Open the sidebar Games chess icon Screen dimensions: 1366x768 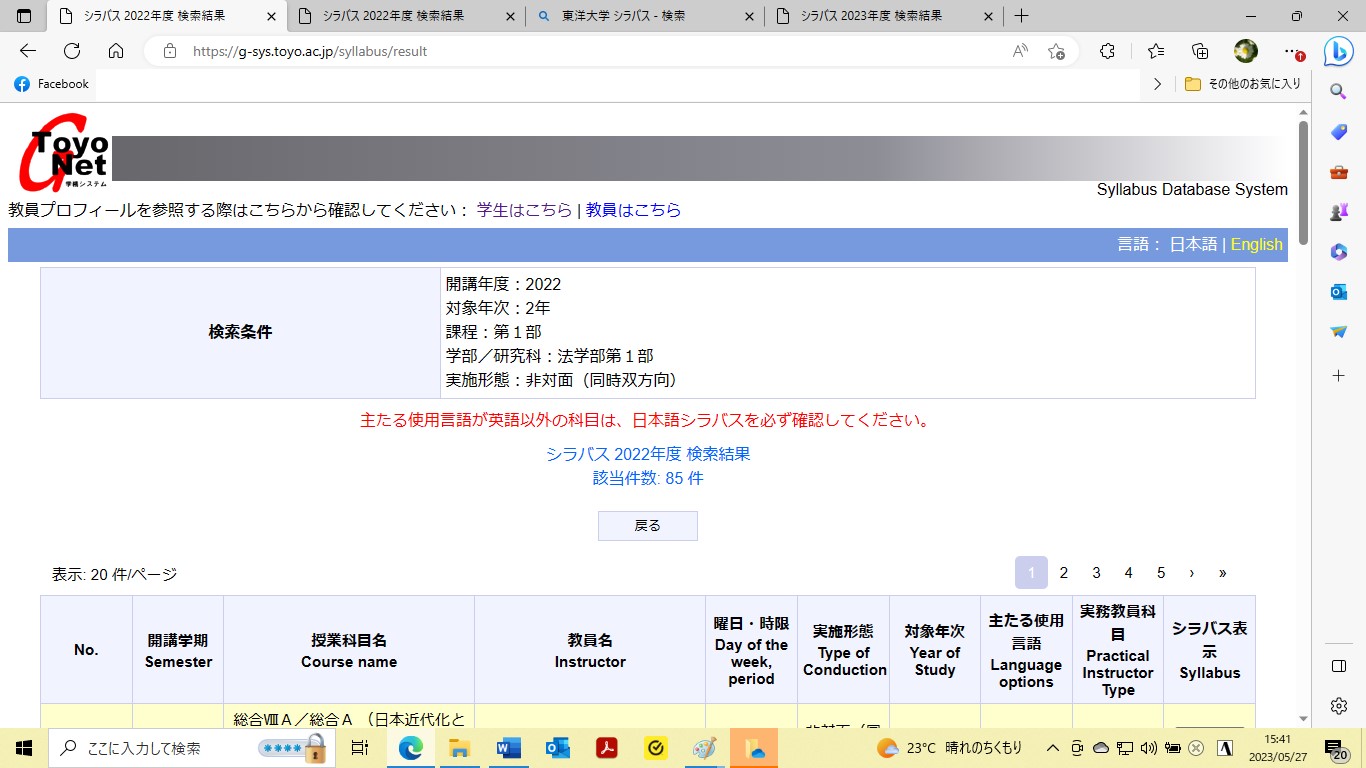(1338, 212)
